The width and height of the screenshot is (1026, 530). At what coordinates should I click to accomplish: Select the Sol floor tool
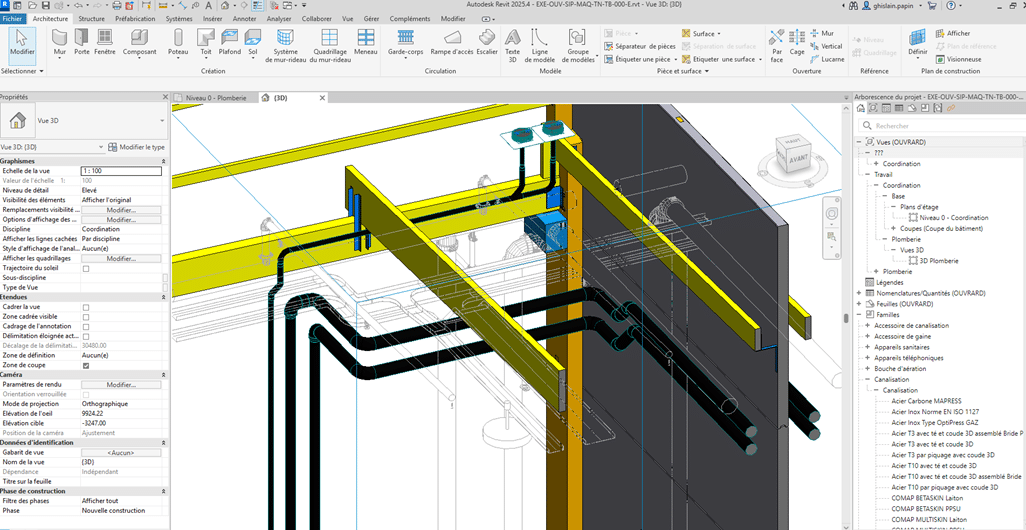coord(253,43)
